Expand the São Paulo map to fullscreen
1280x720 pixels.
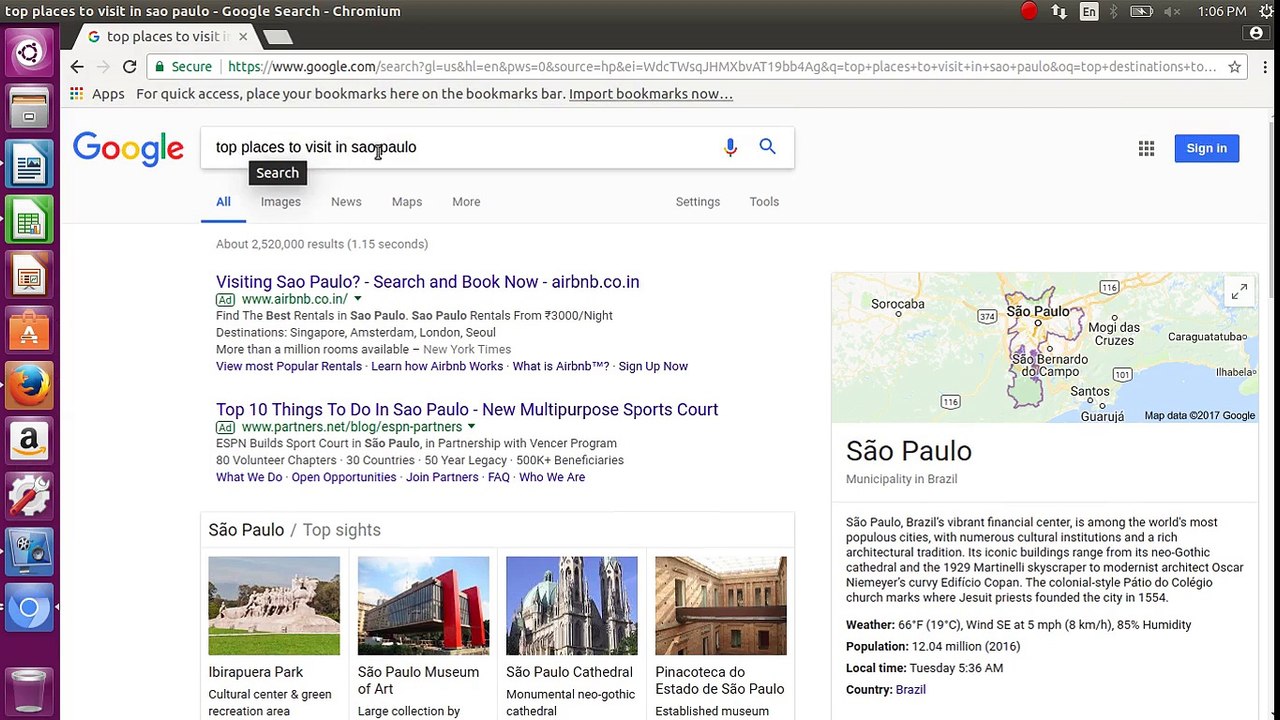click(1239, 291)
